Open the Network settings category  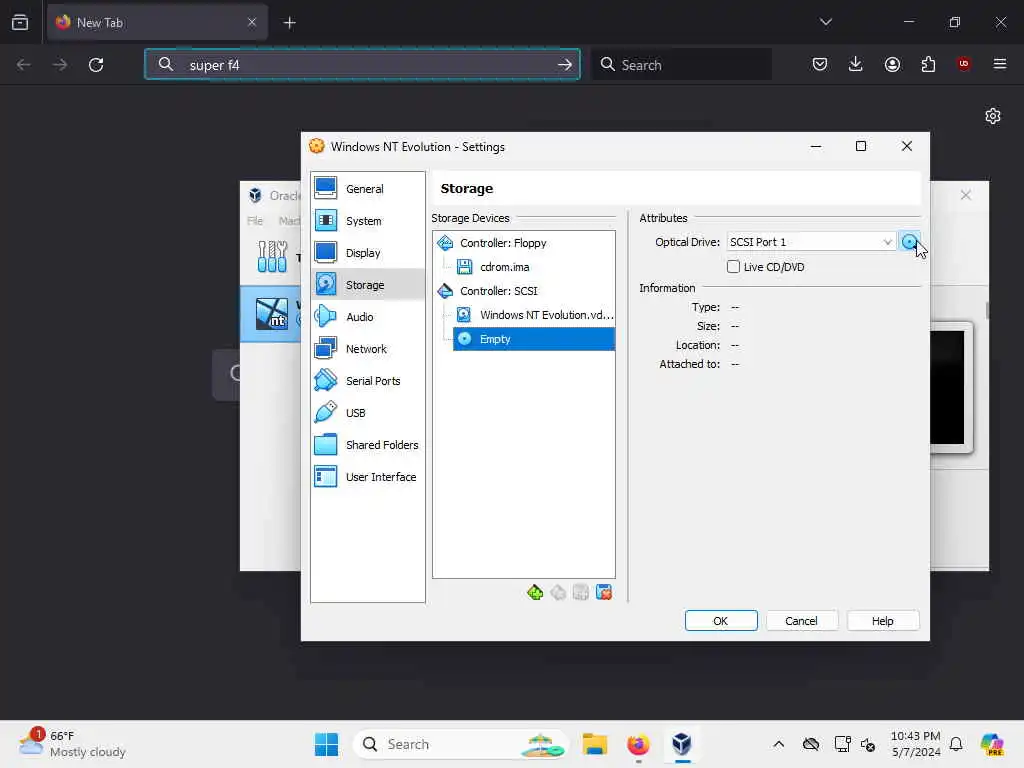368,349
